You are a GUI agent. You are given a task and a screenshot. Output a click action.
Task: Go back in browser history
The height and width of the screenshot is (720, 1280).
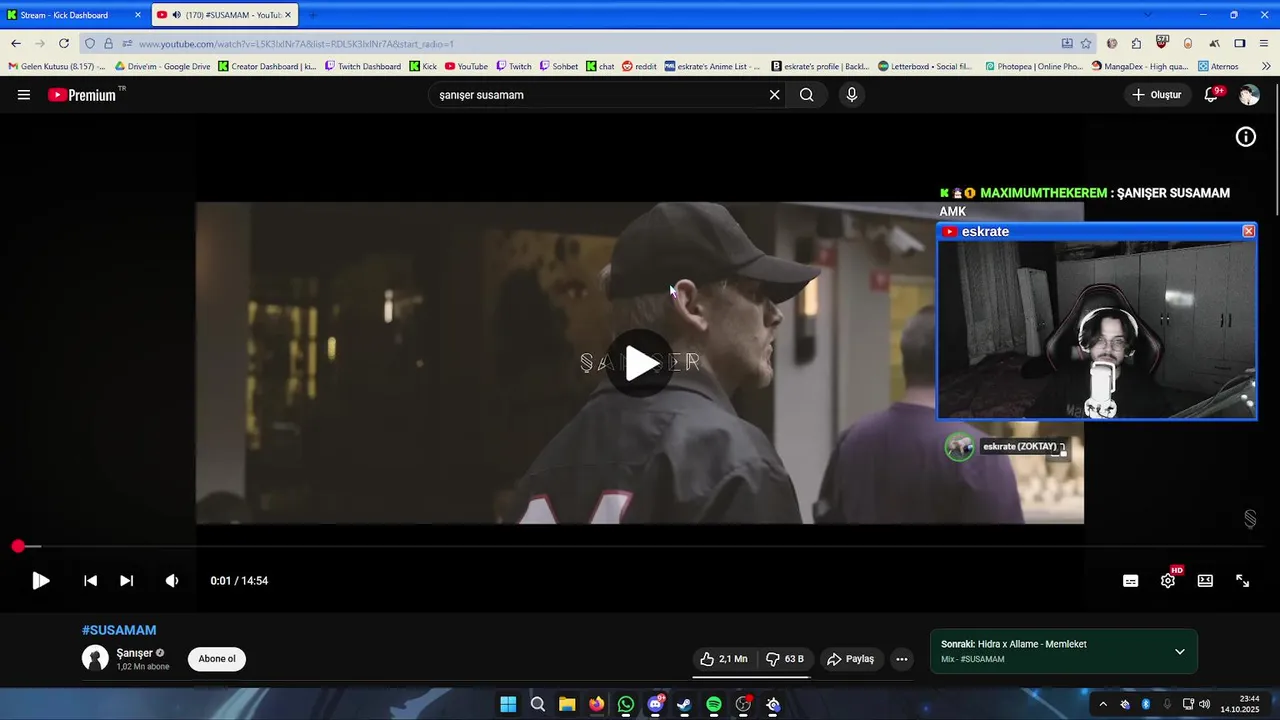pyautogui.click(x=16, y=44)
